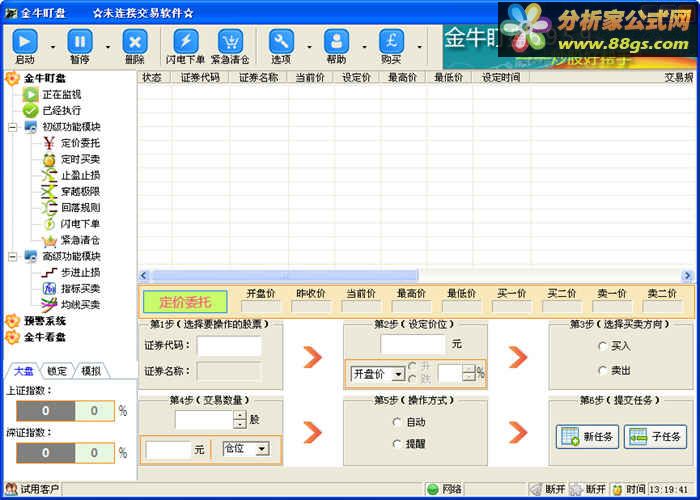Open the 开盘价 dropdown
Viewport: 700px width, 500px height.
click(398, 374)
